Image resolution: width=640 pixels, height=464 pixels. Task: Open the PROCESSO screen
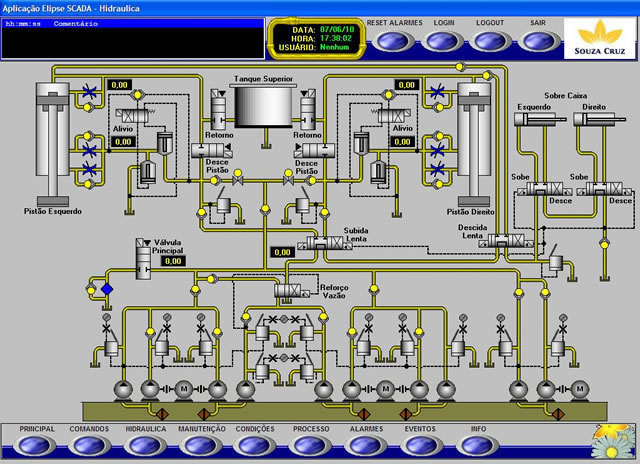pos(310,445)
